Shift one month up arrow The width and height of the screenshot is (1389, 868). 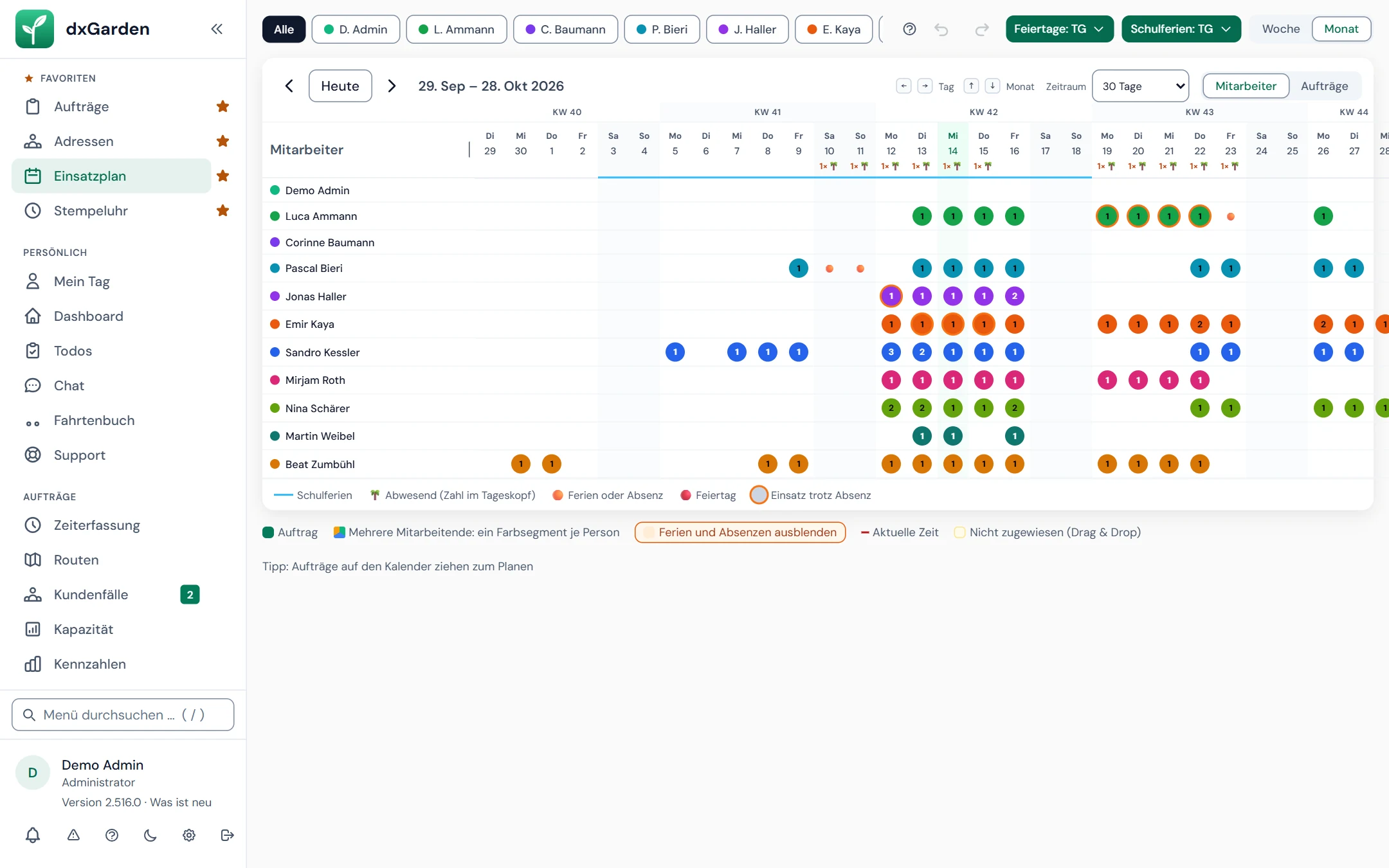tap(972, 86)
